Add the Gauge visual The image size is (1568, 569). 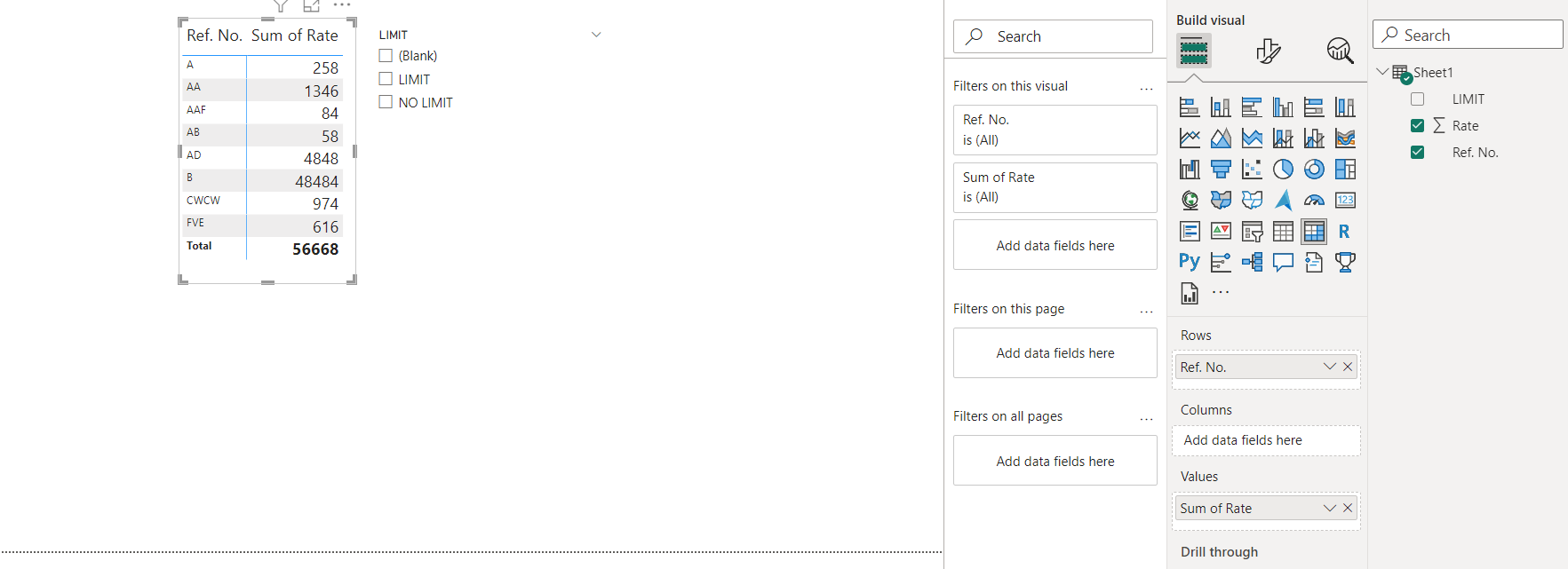1314,201
